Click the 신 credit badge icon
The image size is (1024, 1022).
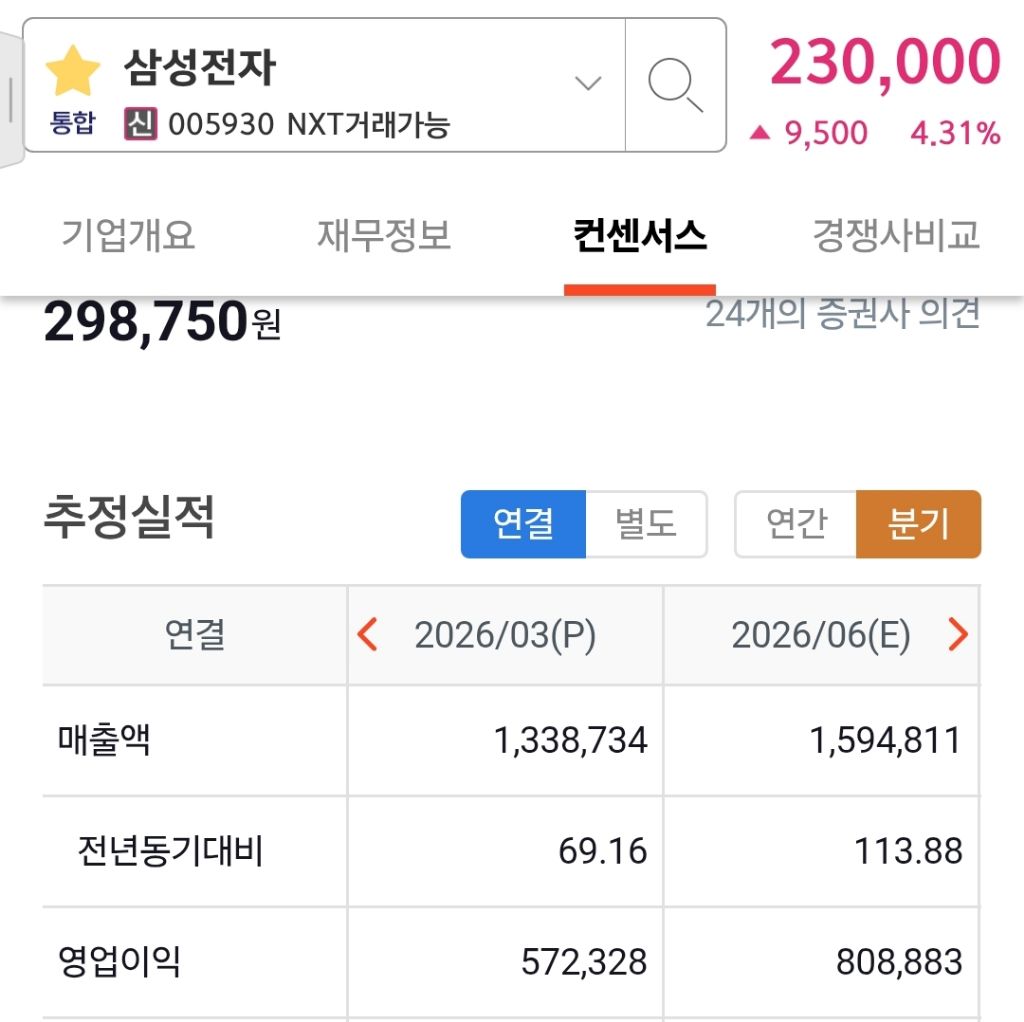click(x=140, y=123)
